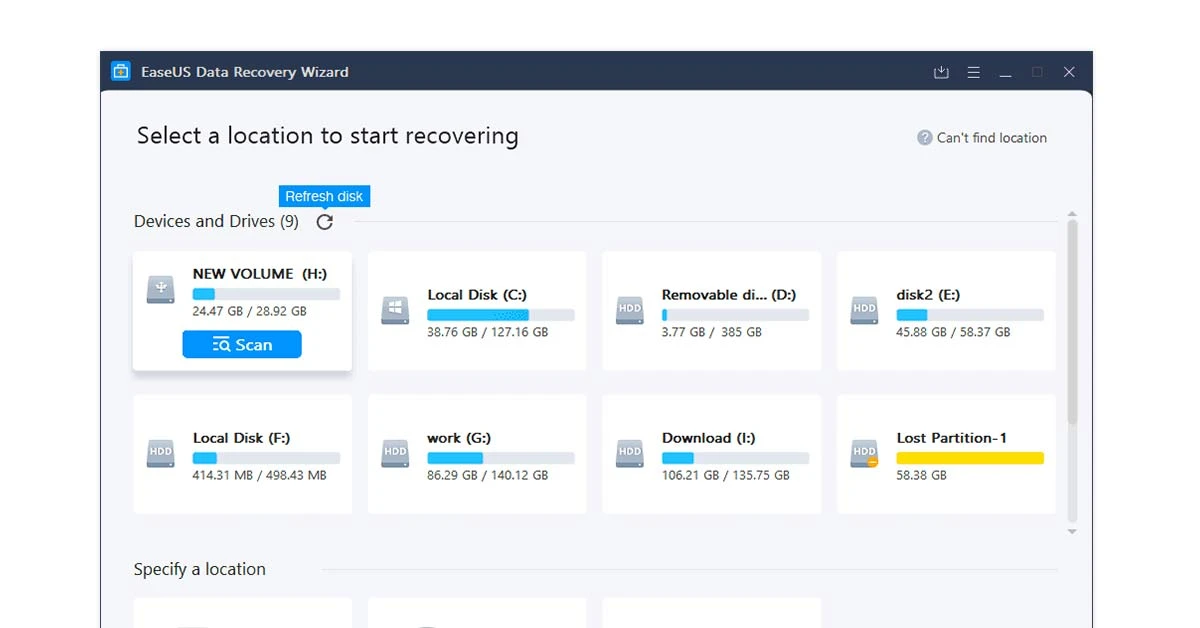Click the Windows icon on Local Disk (C:)
This screenshot has width=1200, height=628.
coord(394,311)
